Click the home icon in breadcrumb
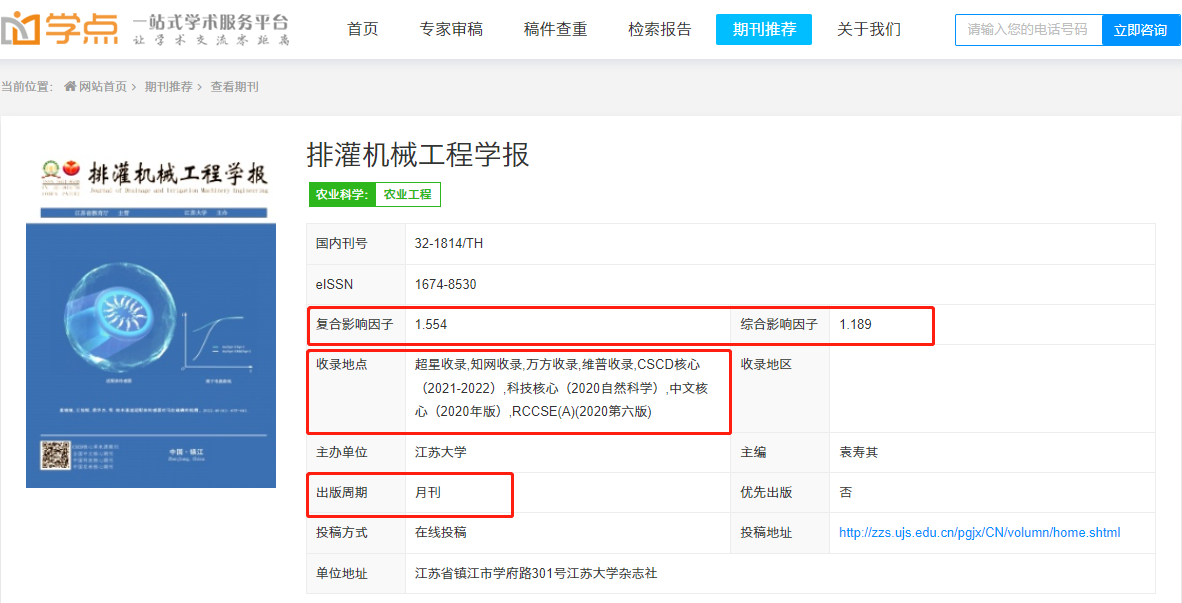The height and width of the screenshot is (603, 1182). (70, 87)
